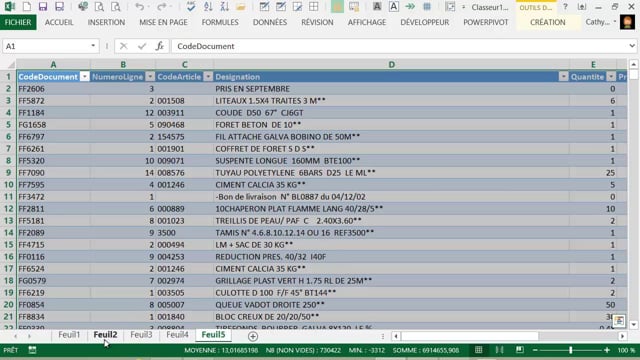Sort Z to A descending icon

pyautogui.click(x=224, y=7)
